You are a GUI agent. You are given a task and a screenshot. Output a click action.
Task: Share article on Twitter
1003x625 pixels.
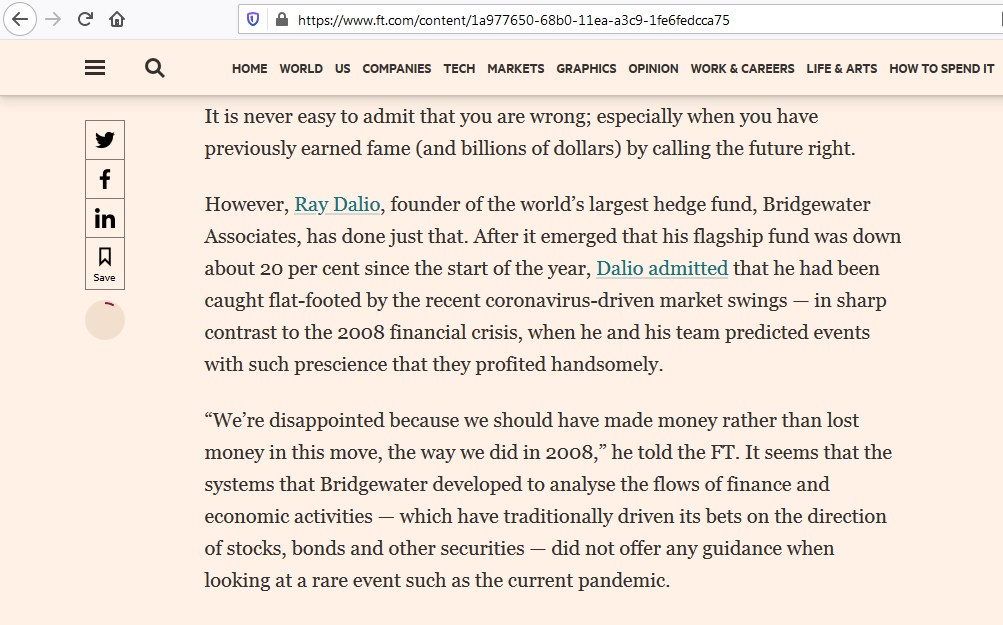(105, 140)
